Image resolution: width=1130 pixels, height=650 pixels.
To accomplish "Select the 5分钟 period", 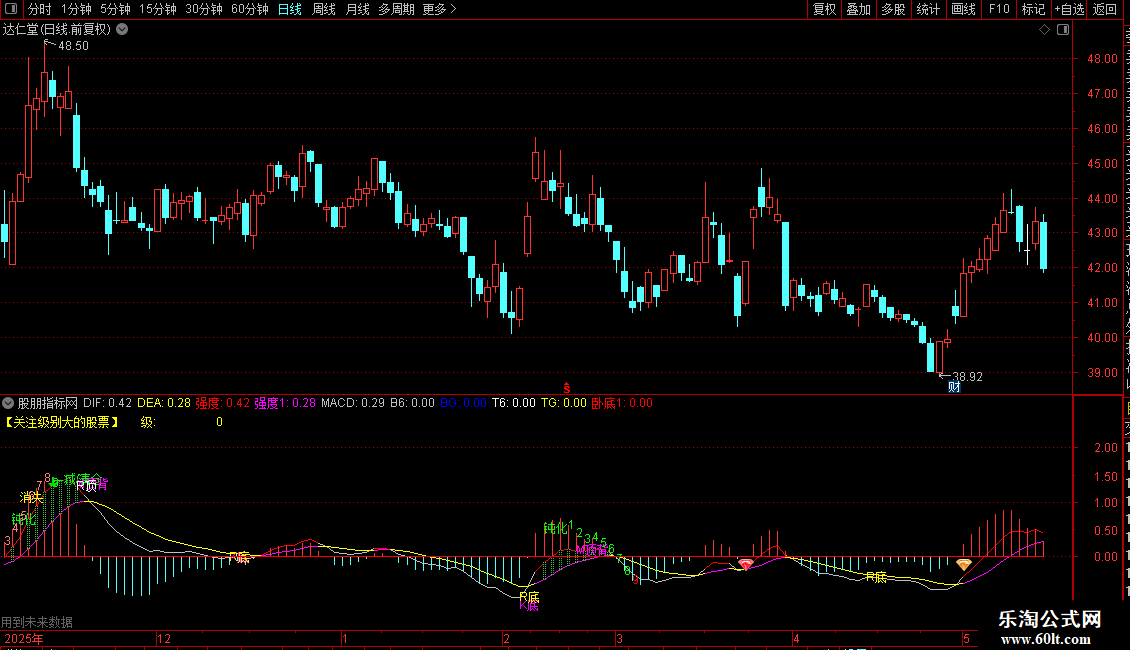I will (115, 9).
